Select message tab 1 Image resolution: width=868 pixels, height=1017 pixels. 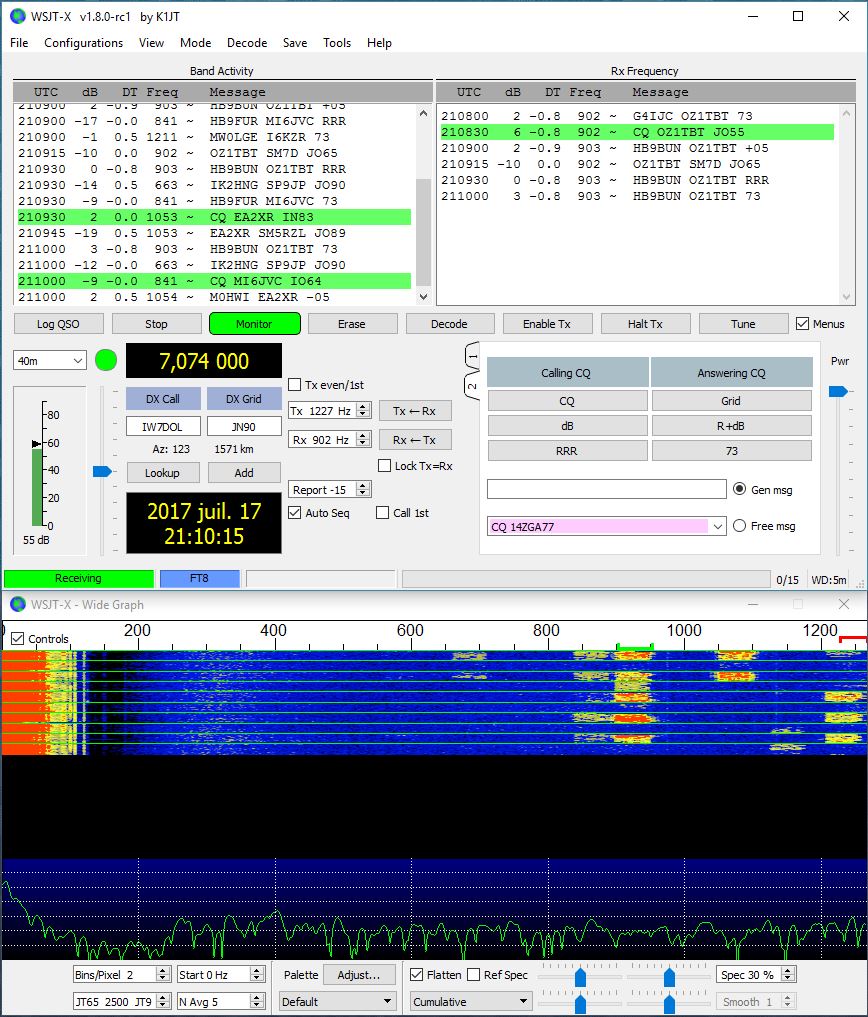(x=472, y=357)
